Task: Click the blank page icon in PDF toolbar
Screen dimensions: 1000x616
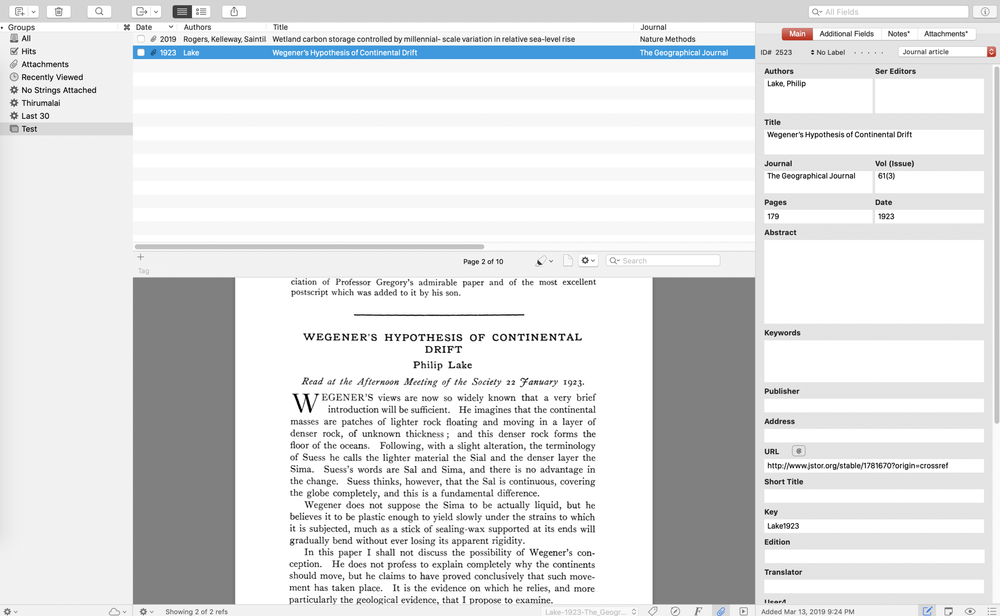Action: [x=568, y=260]
